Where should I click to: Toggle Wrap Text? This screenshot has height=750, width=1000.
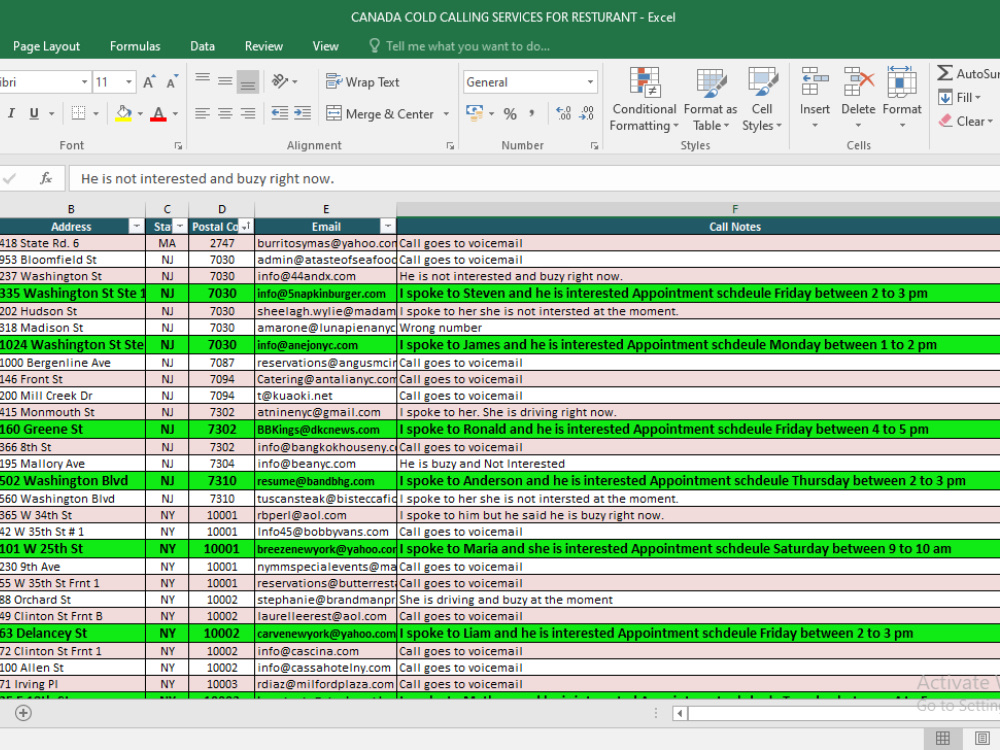(362, 82)
